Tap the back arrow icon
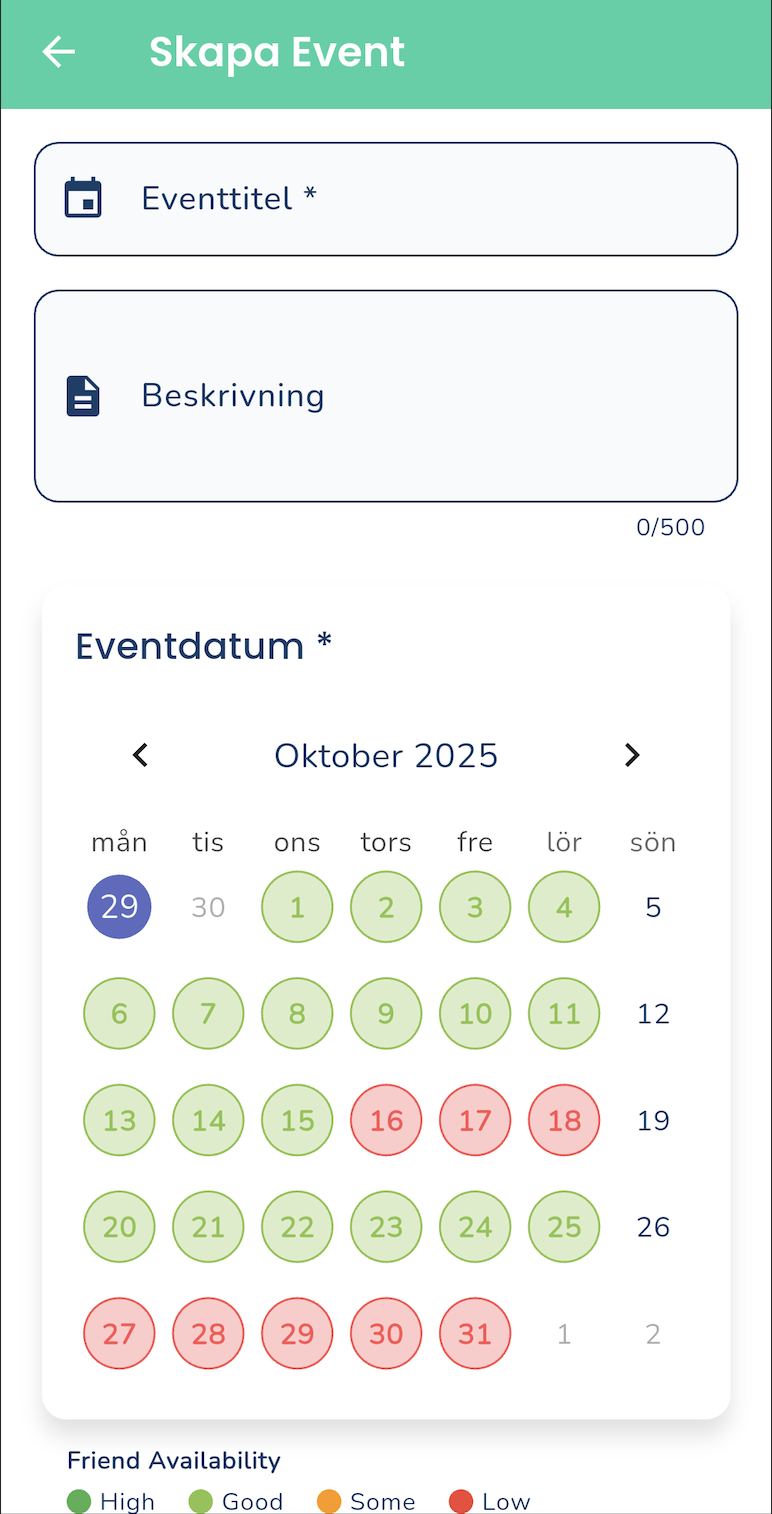 [59, 52]
